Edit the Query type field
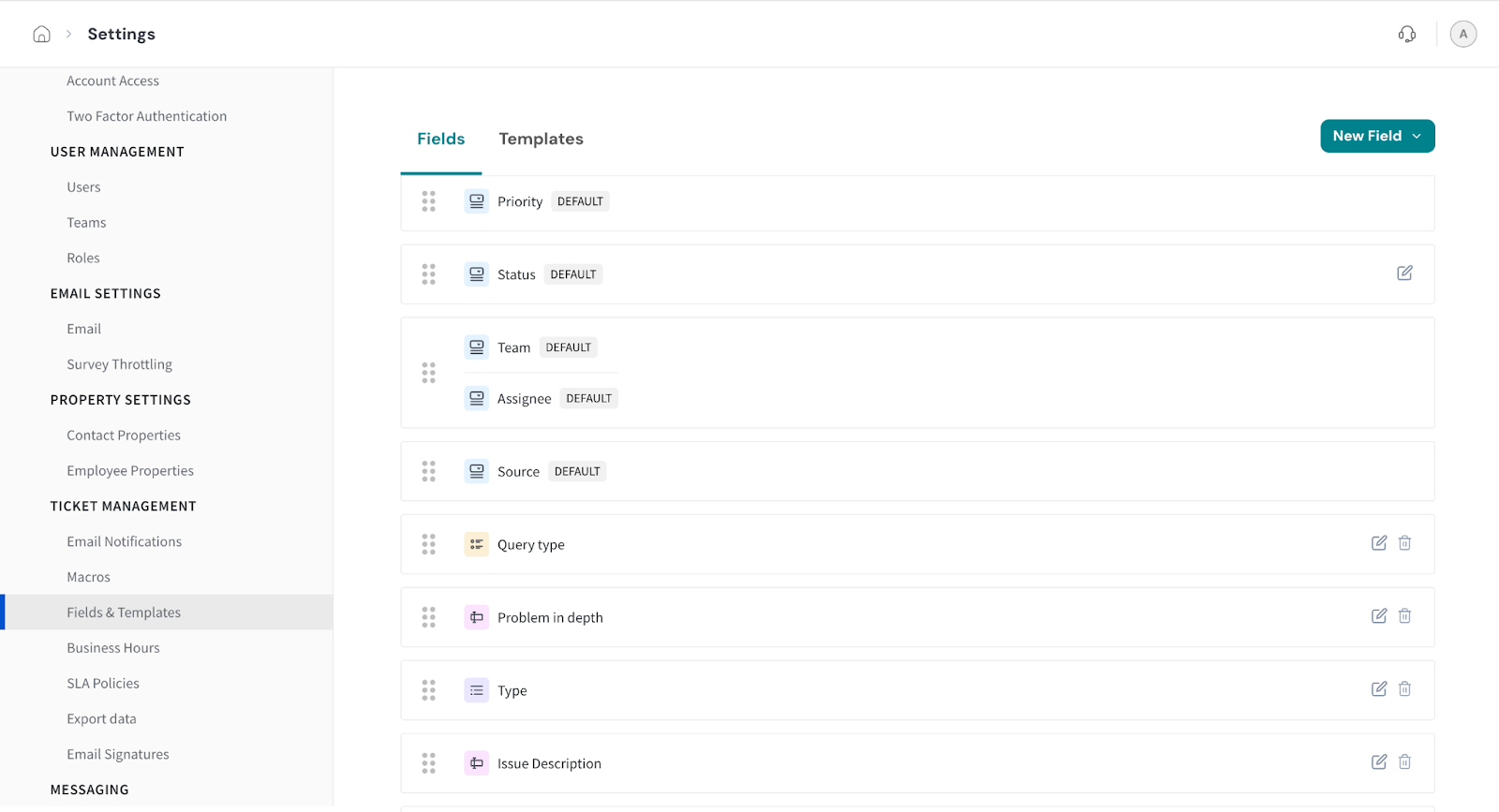1499x812 pixels. tap(1378, 543)
